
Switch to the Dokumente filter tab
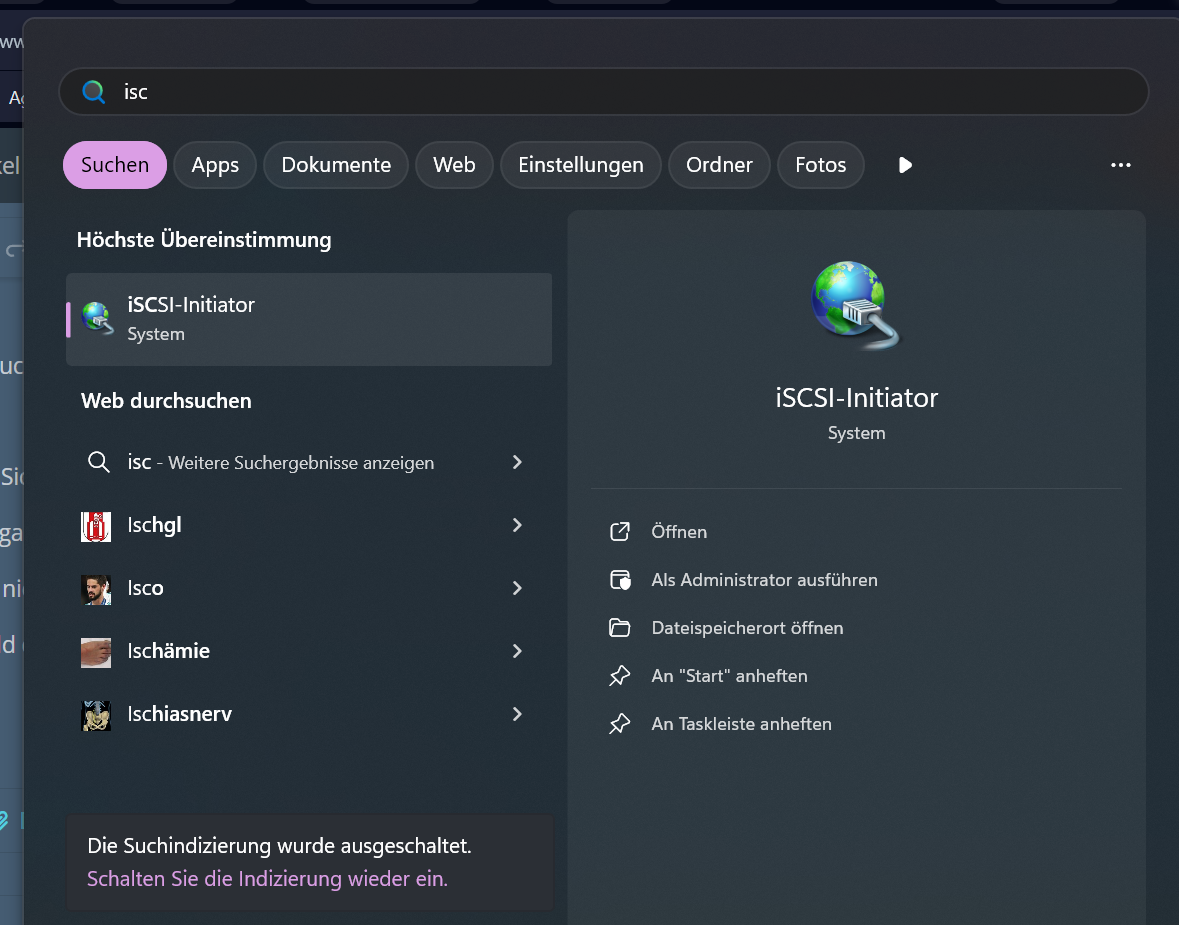point(336,165)
